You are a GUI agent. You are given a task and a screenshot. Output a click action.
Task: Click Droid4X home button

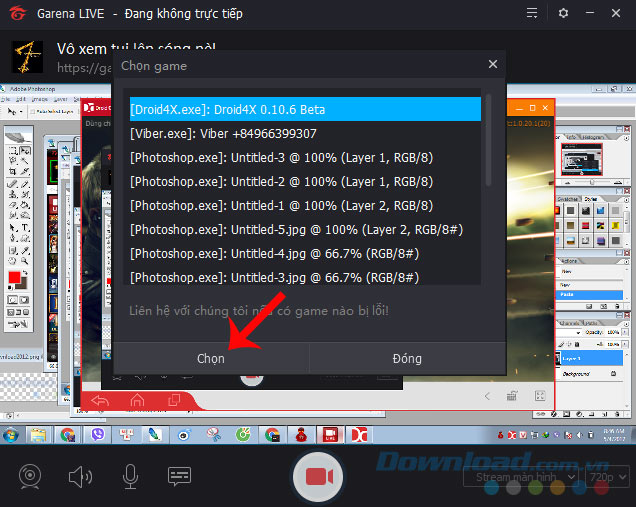(137, 400)
